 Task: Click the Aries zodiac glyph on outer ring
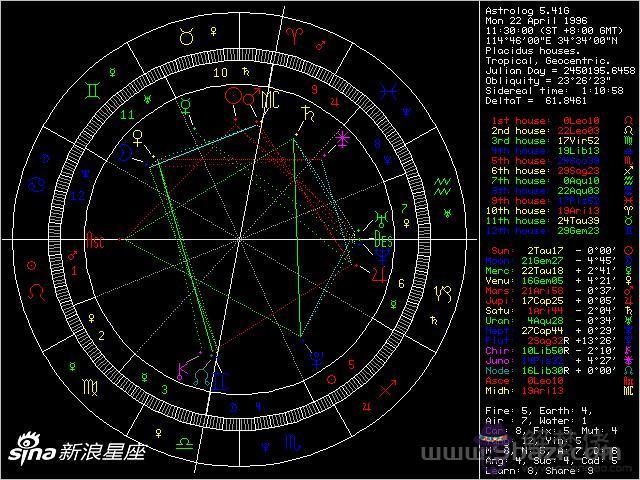(299, 37)
